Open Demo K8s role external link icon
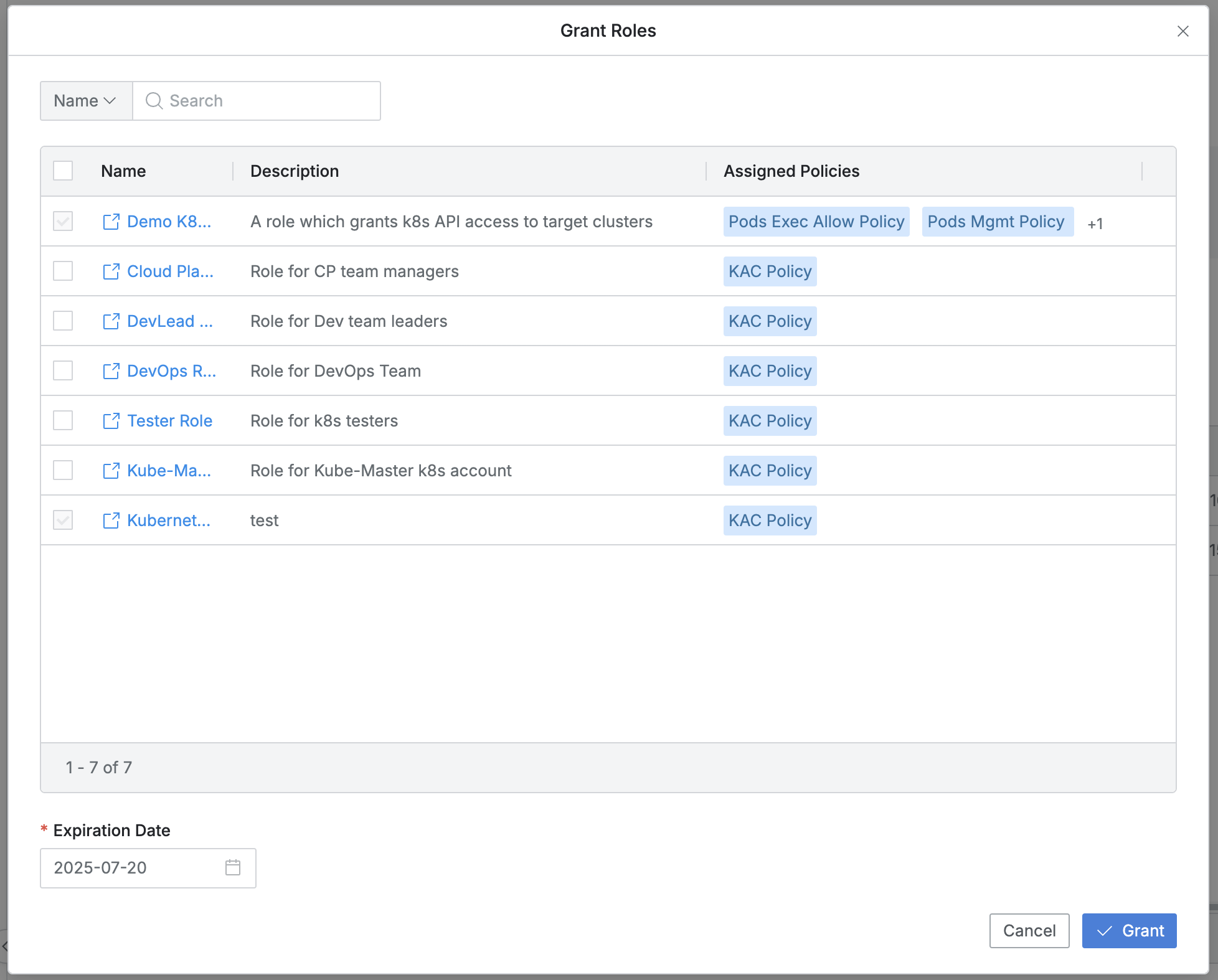The image size is (1218, 980). coord(111,222)
